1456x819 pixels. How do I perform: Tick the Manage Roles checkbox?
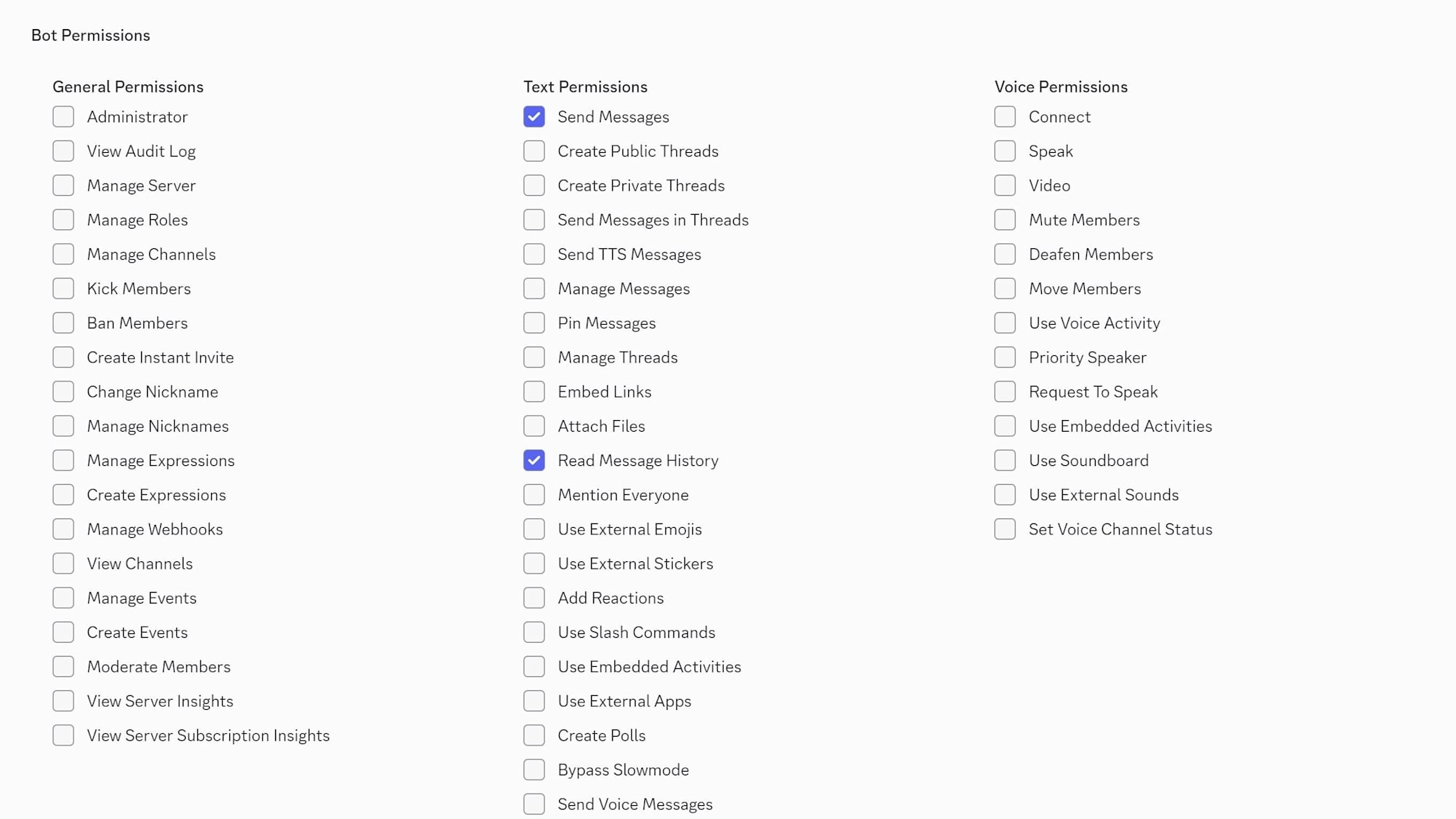pos(63,220)
